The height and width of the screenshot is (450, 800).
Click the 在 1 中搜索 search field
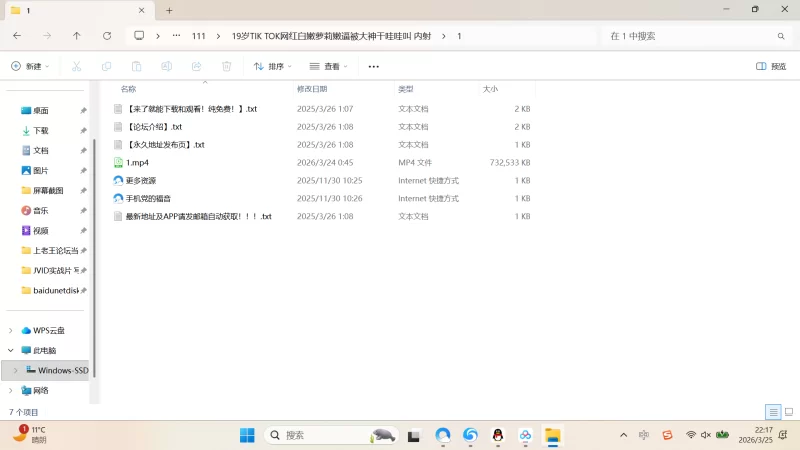690,35
